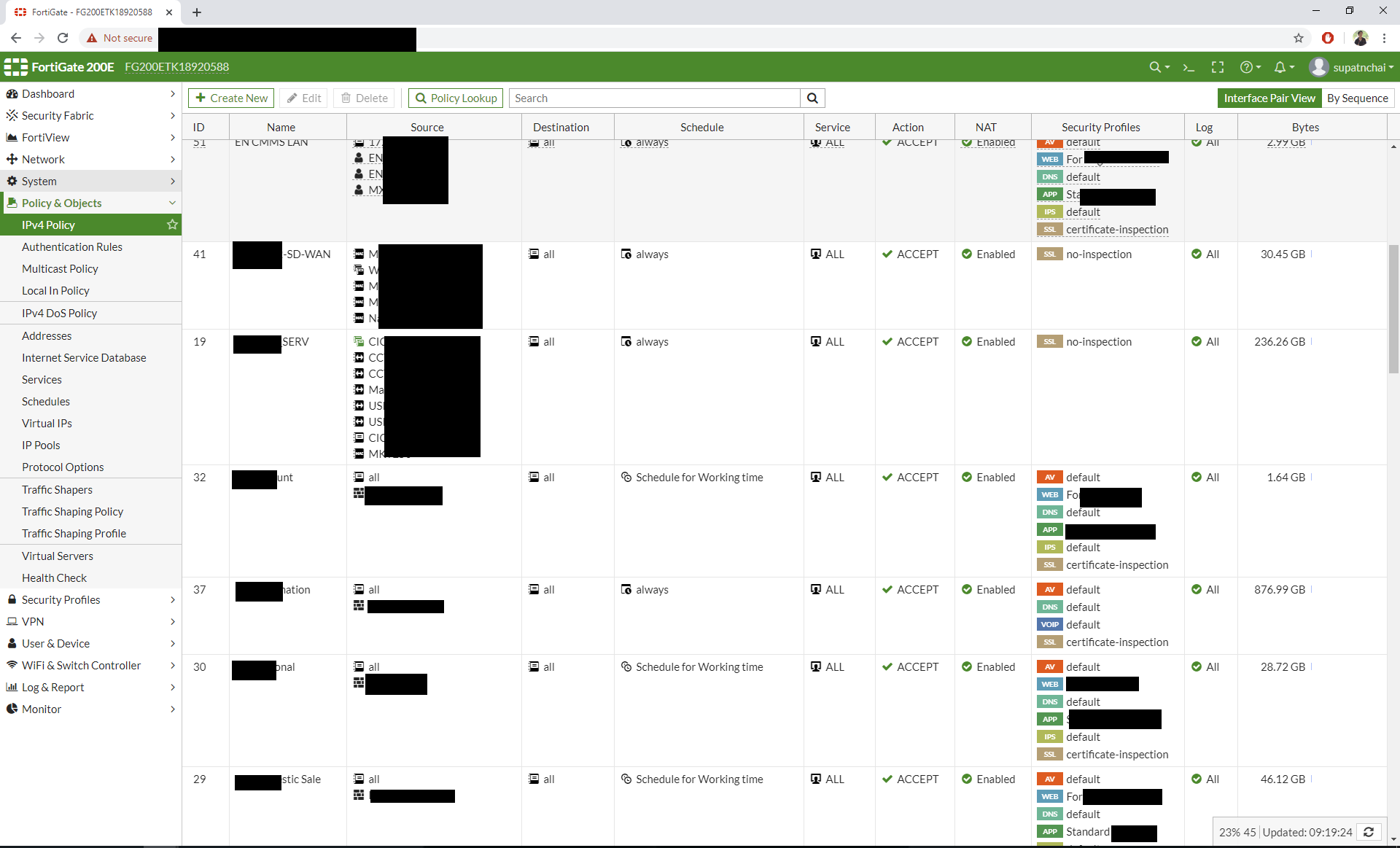
Task: Click the schedule icon in policy 30
Action: coord(626,666)
